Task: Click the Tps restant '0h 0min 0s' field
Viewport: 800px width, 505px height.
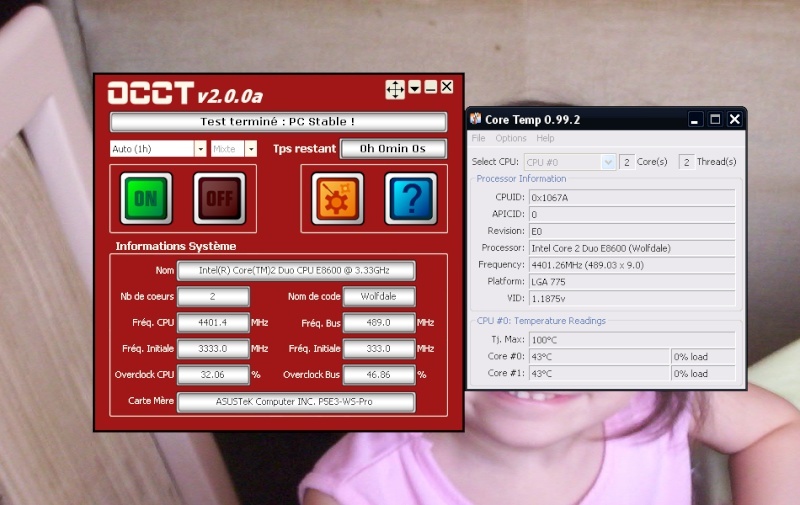Action: coord(393,149)
